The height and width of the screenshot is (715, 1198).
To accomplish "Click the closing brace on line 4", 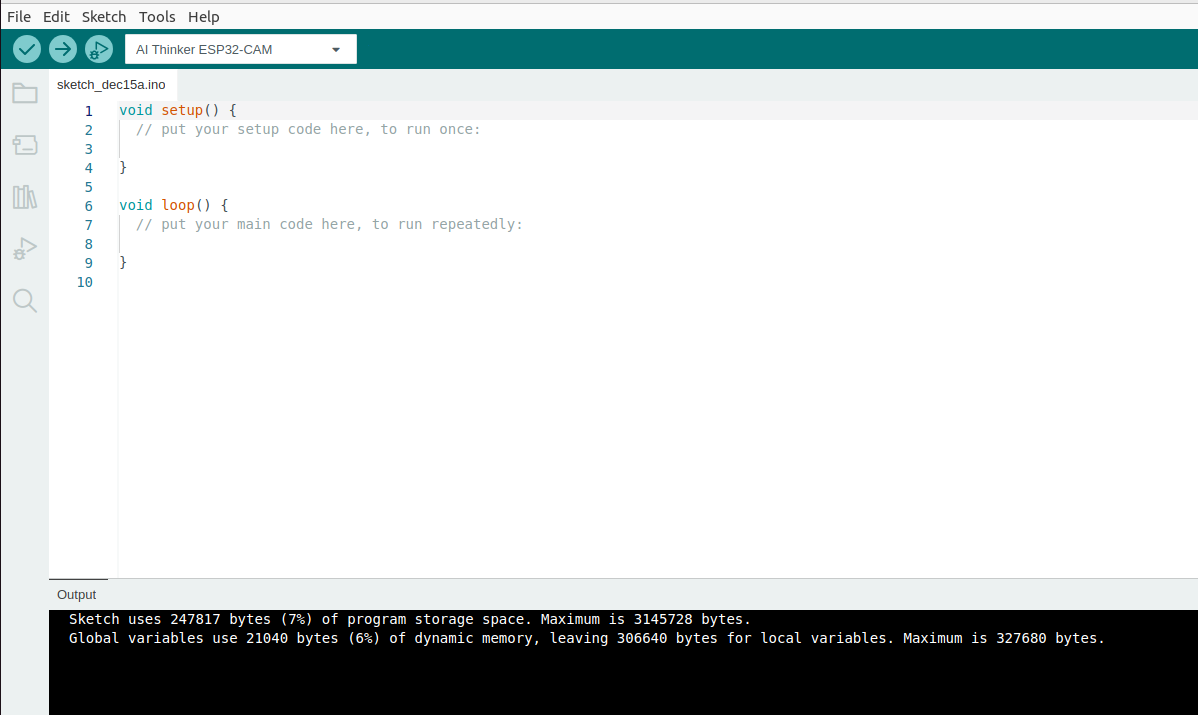I will click(x=123, y=167).
